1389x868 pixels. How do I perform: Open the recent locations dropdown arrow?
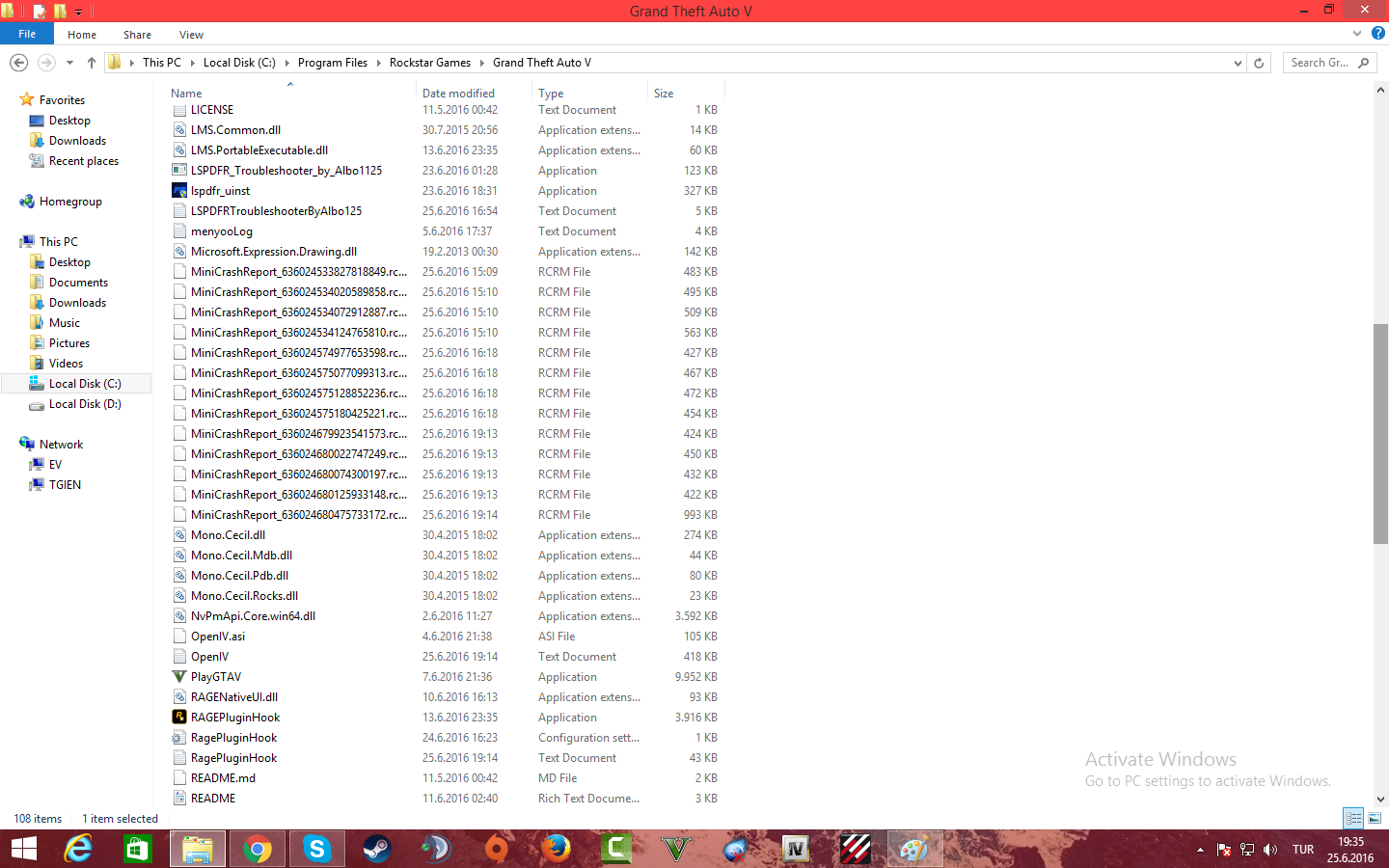[69, 63]
